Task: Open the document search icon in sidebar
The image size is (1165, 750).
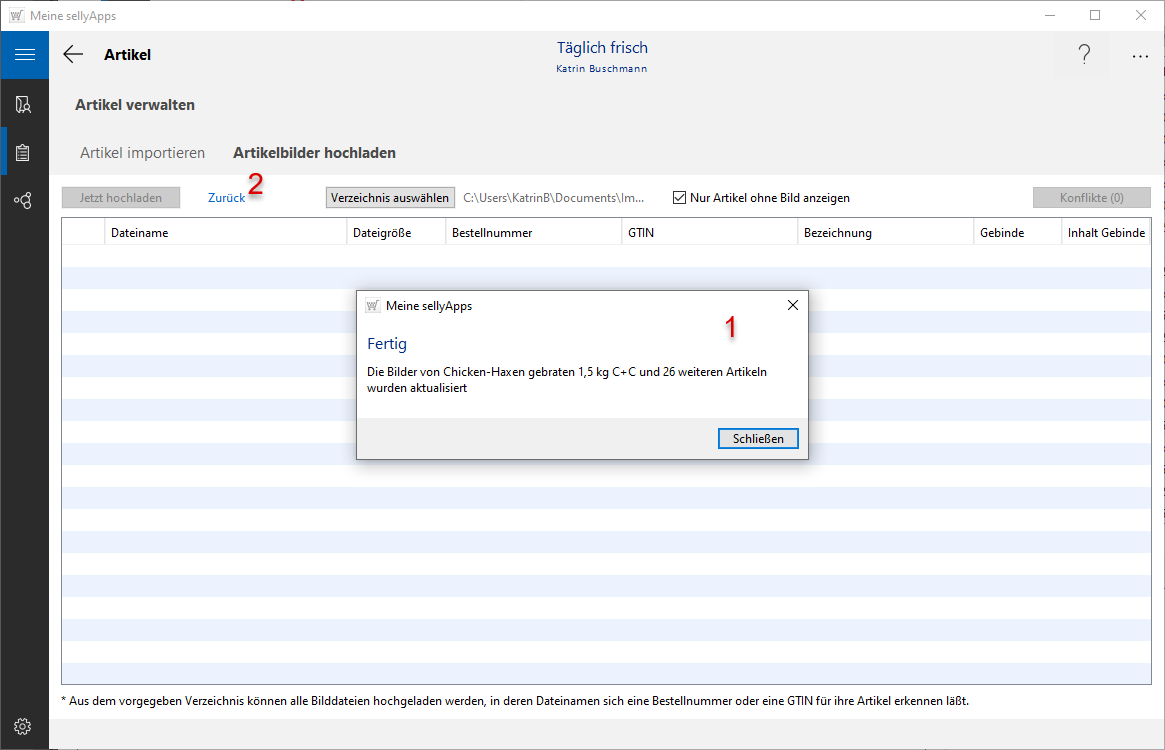Action: (24, 104)
